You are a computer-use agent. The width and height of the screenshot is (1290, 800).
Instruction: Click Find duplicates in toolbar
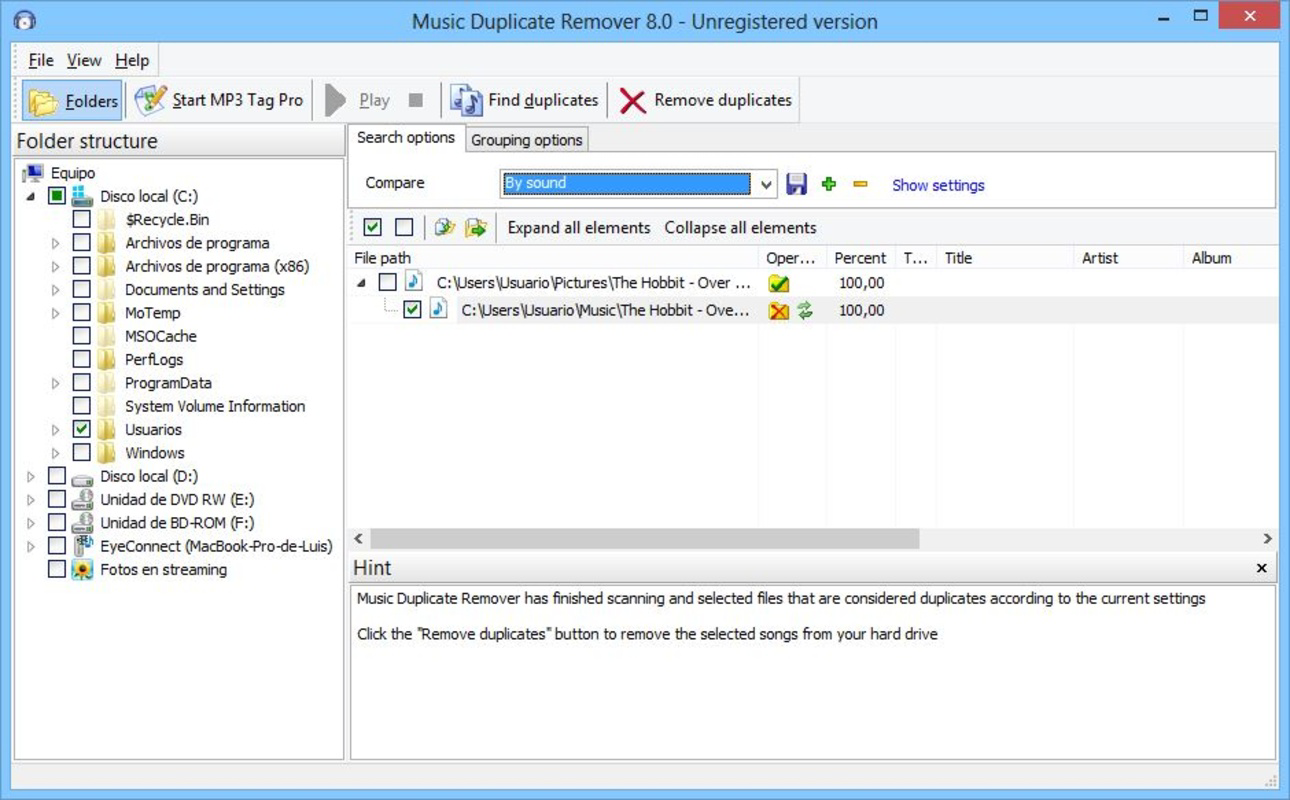point(525,100)
